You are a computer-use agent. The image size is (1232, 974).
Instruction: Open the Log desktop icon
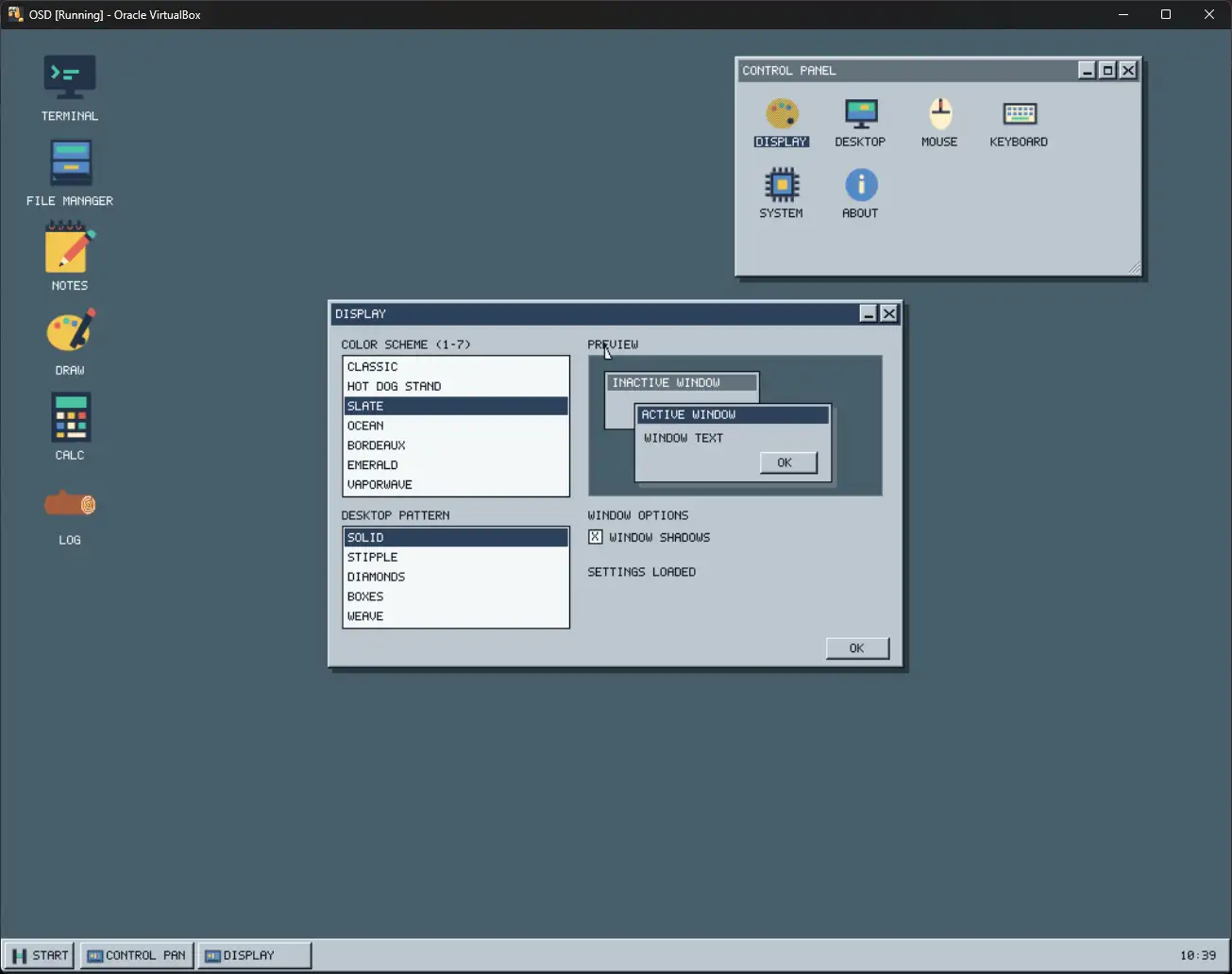(70, 515)
